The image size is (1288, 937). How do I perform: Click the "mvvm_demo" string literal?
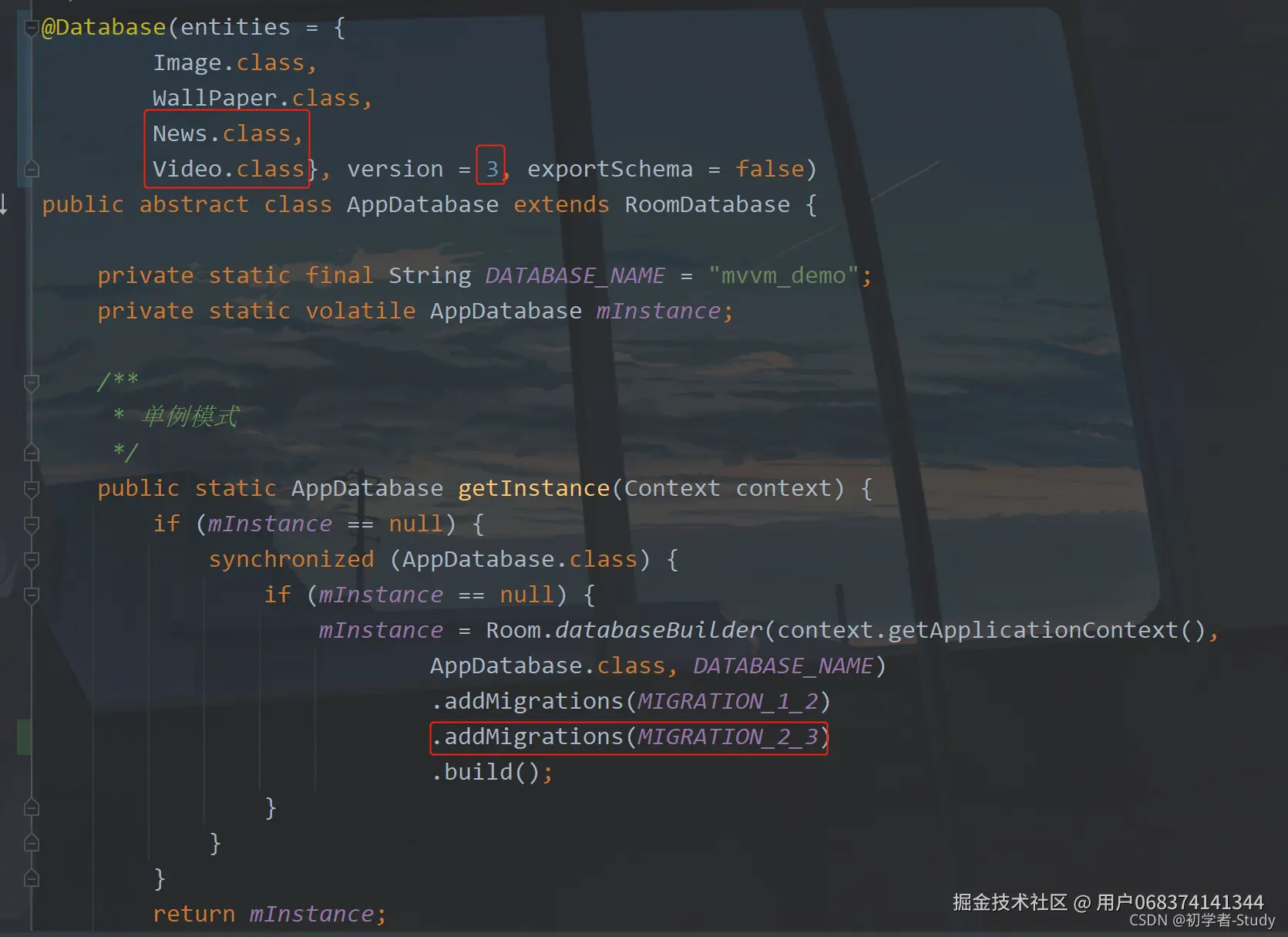(x=783, y=275)
